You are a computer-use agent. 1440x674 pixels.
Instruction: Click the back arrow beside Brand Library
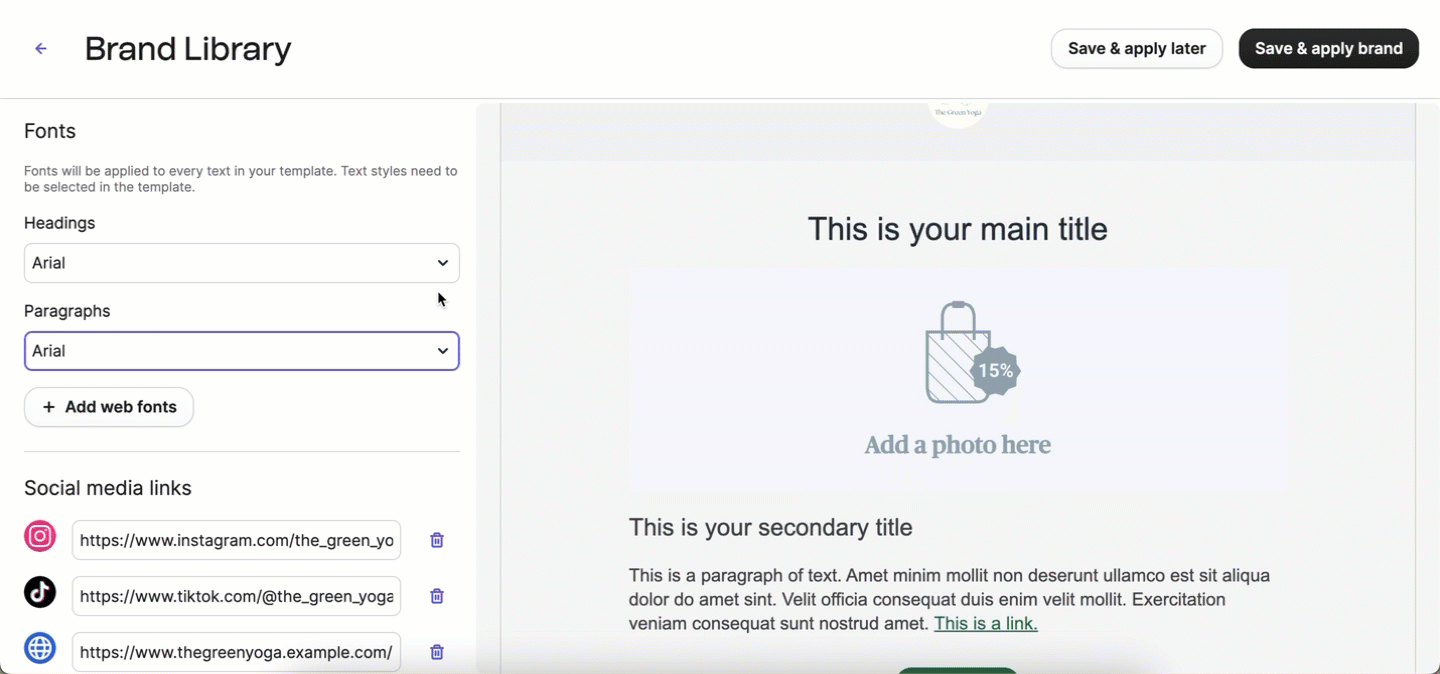click(x=41, y=48)
